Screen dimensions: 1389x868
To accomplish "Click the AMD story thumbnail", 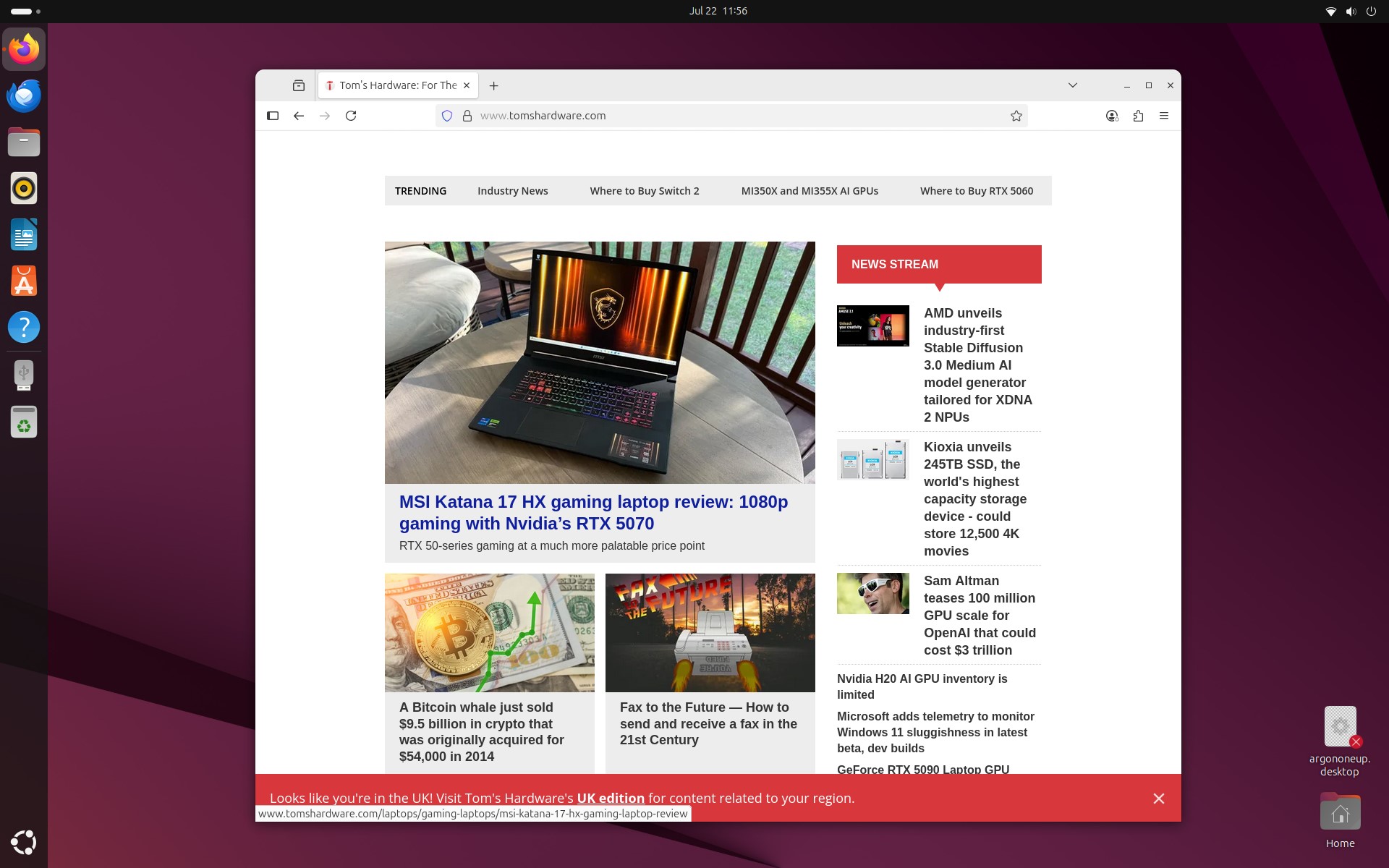I will click(873, 325).
